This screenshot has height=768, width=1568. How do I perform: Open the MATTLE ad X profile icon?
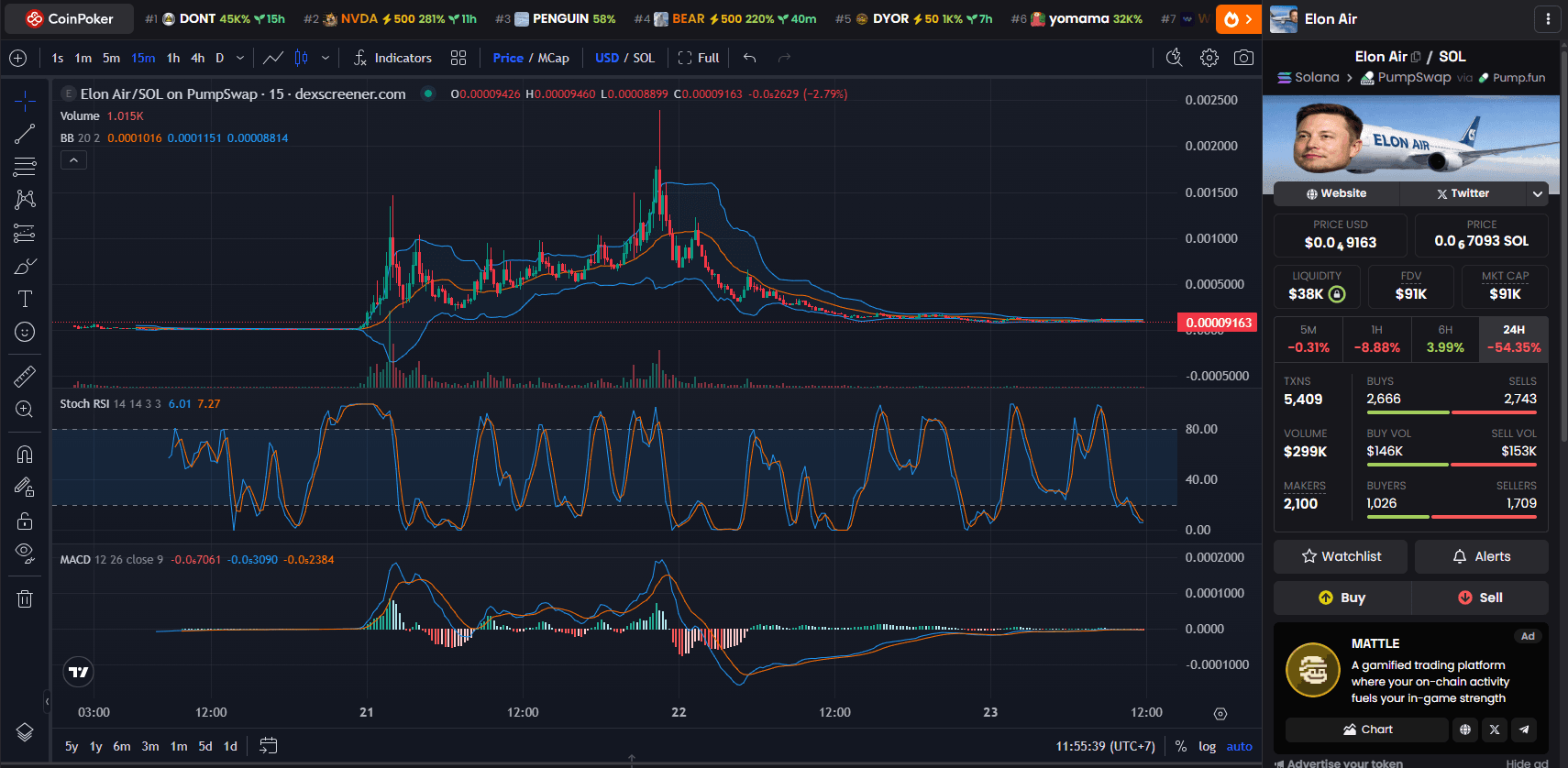[1495, 730]
